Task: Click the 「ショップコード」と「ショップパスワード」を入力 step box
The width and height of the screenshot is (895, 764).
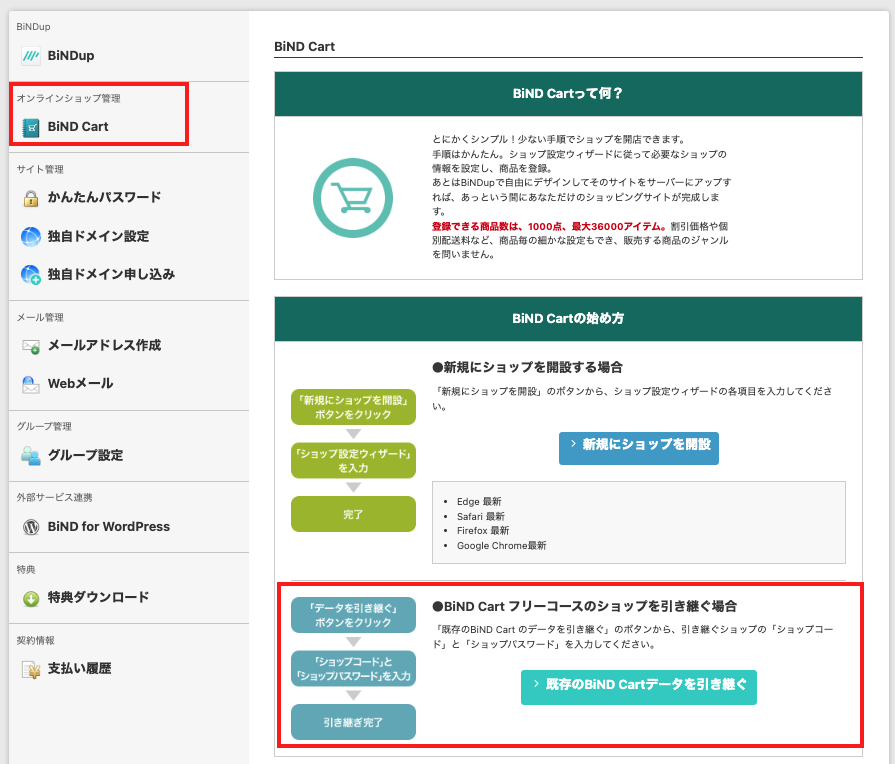Action: 353,669
